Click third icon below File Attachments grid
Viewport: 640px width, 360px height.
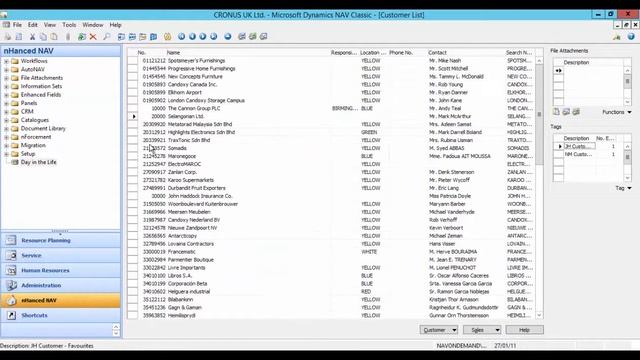(x=576, y=112)
